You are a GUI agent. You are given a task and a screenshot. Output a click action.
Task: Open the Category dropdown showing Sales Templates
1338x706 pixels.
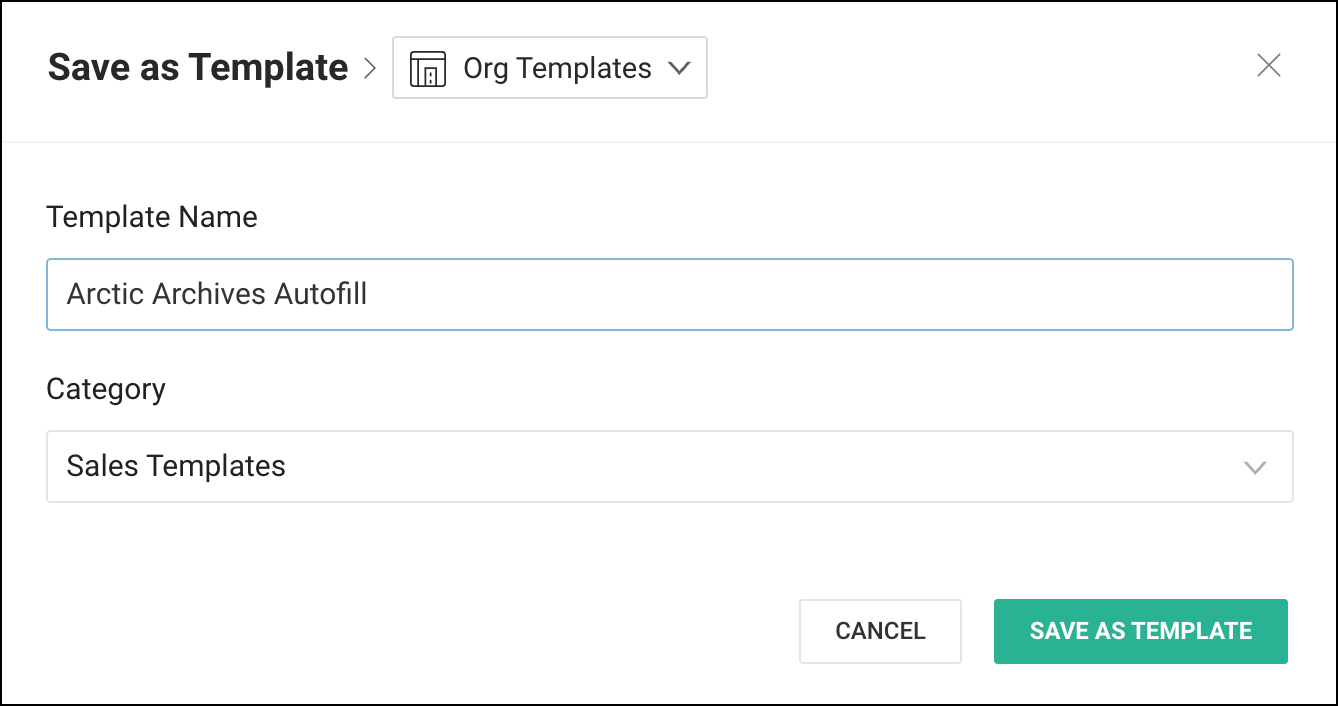pos(669,466)
